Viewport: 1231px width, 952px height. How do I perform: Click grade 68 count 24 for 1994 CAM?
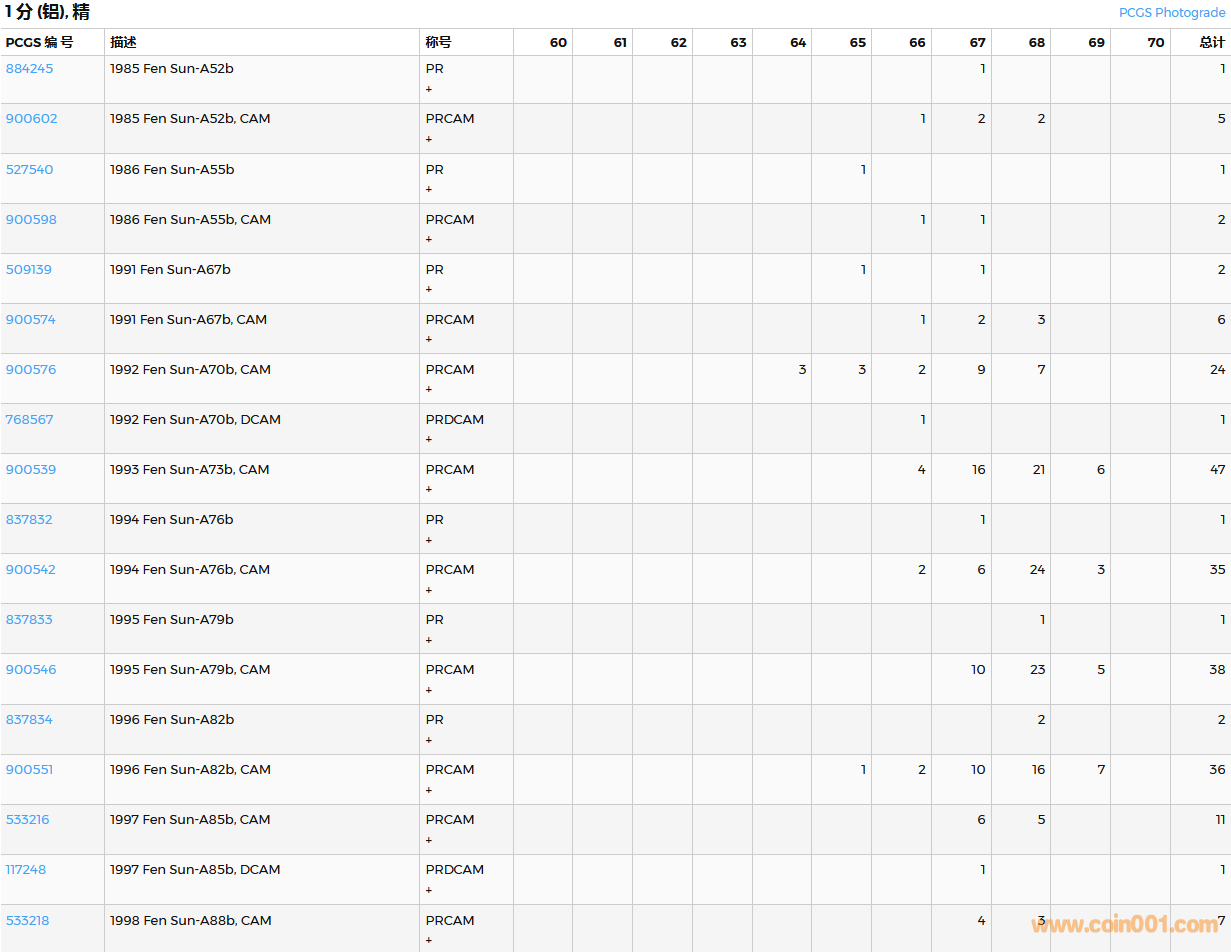pyautogui.click(x=1037, y=569)
